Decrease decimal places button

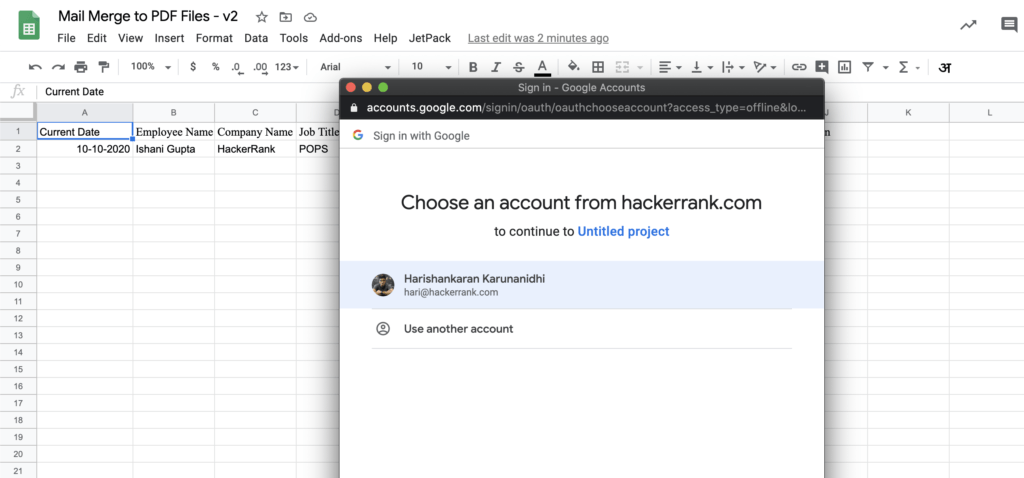coord(236,67)
